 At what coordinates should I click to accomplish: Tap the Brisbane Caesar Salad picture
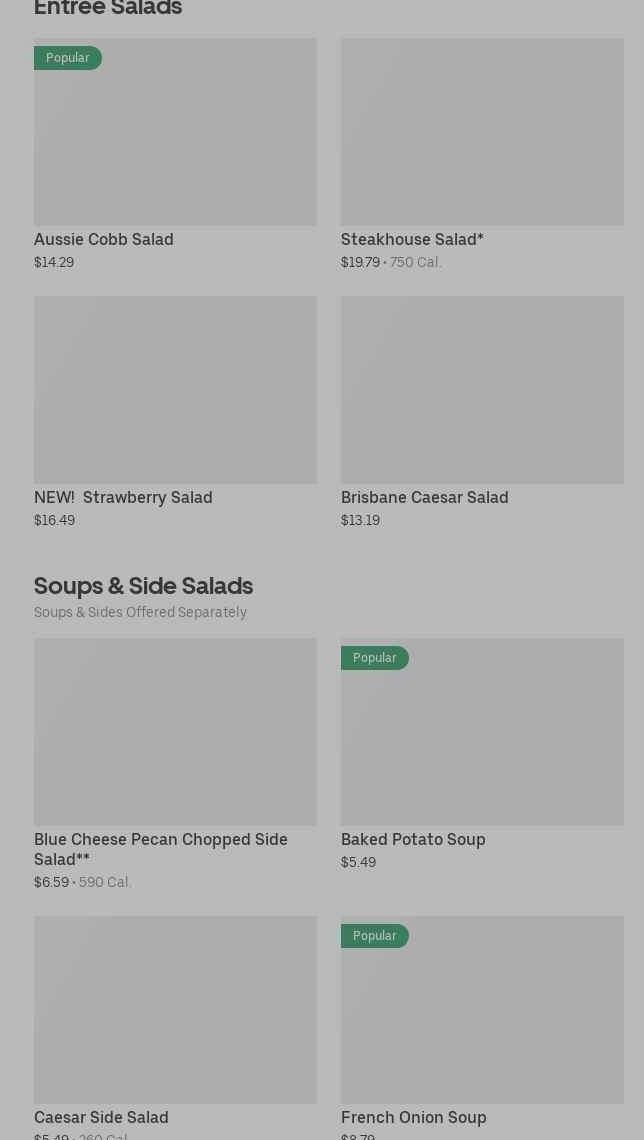(x=482, y=390)
